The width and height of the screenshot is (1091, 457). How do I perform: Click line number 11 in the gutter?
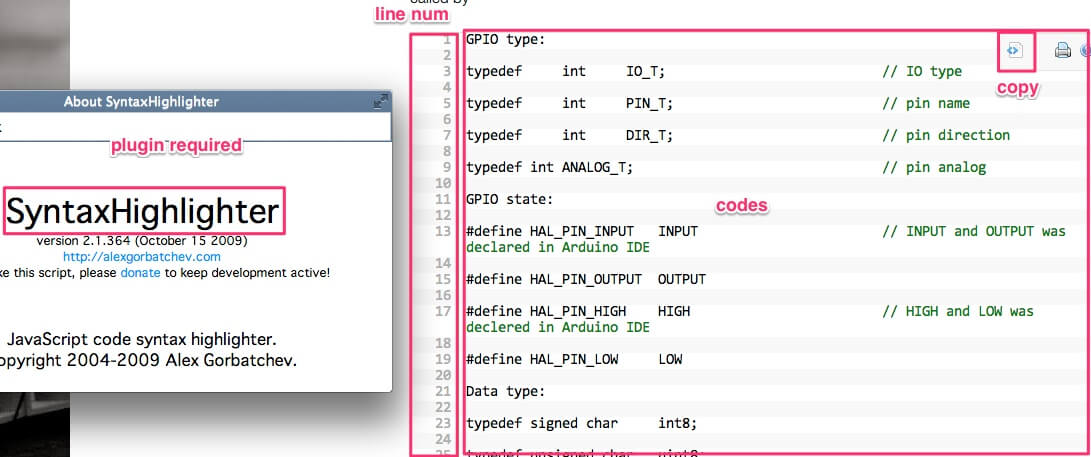pos(443,199)
